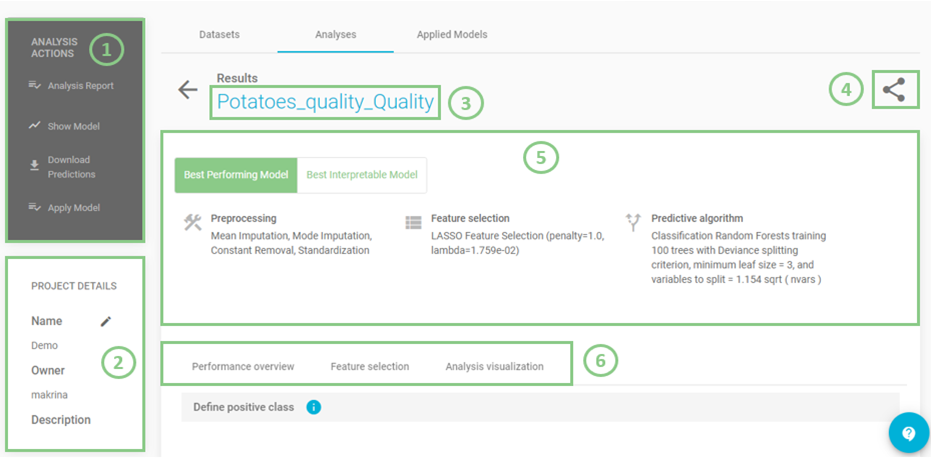
Task: Click the Results label above the title
Action: [x=238, y=78]
